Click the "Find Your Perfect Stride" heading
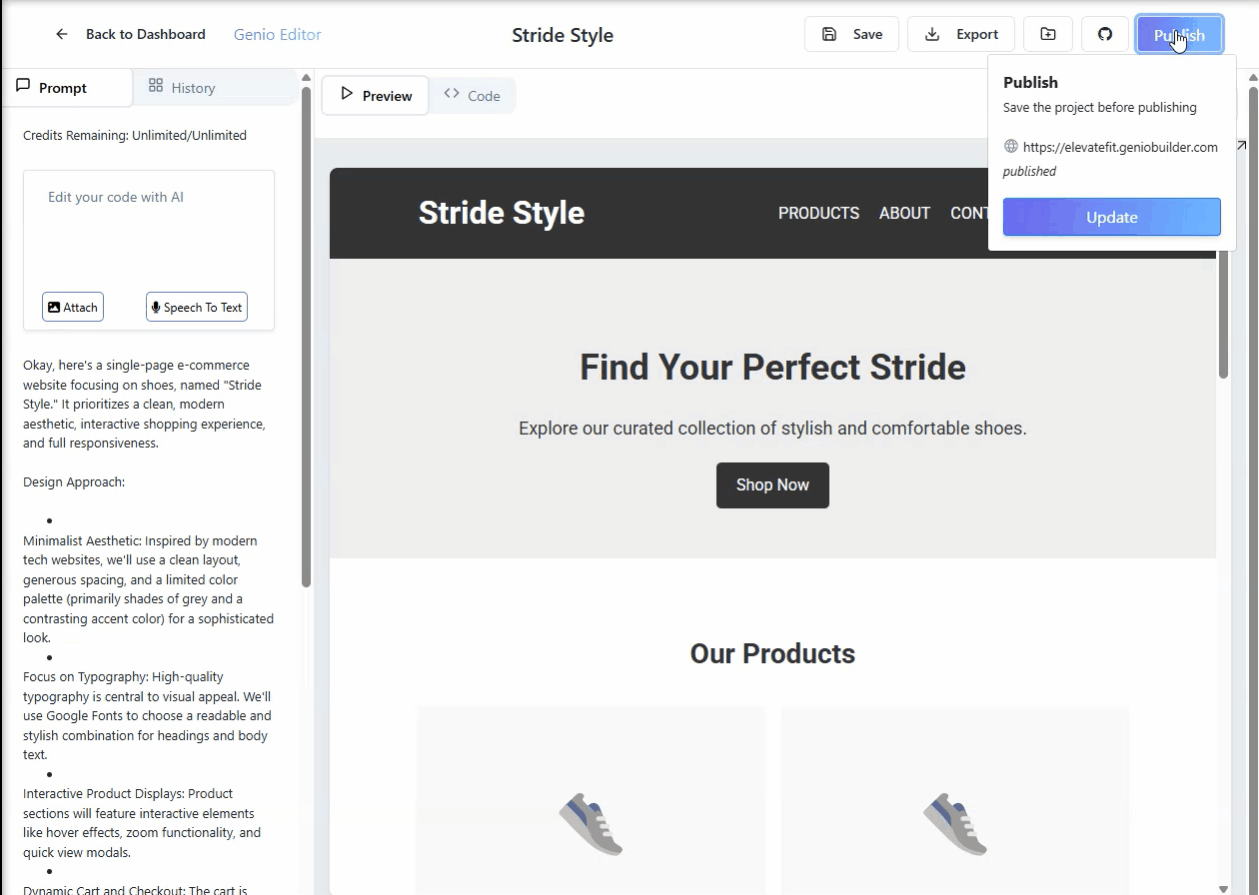This screenshot has height=895, width=1259. [773, 367]
